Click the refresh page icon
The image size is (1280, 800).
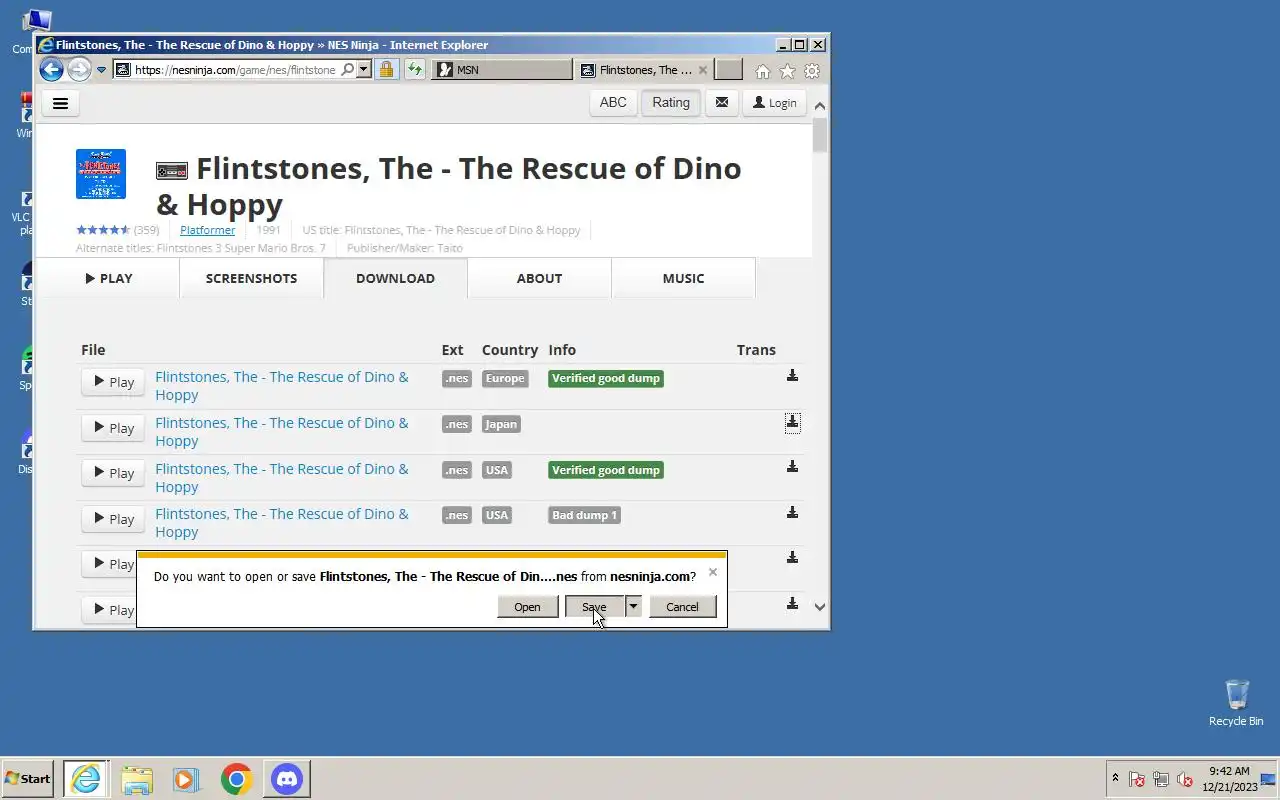pos(414,70)
